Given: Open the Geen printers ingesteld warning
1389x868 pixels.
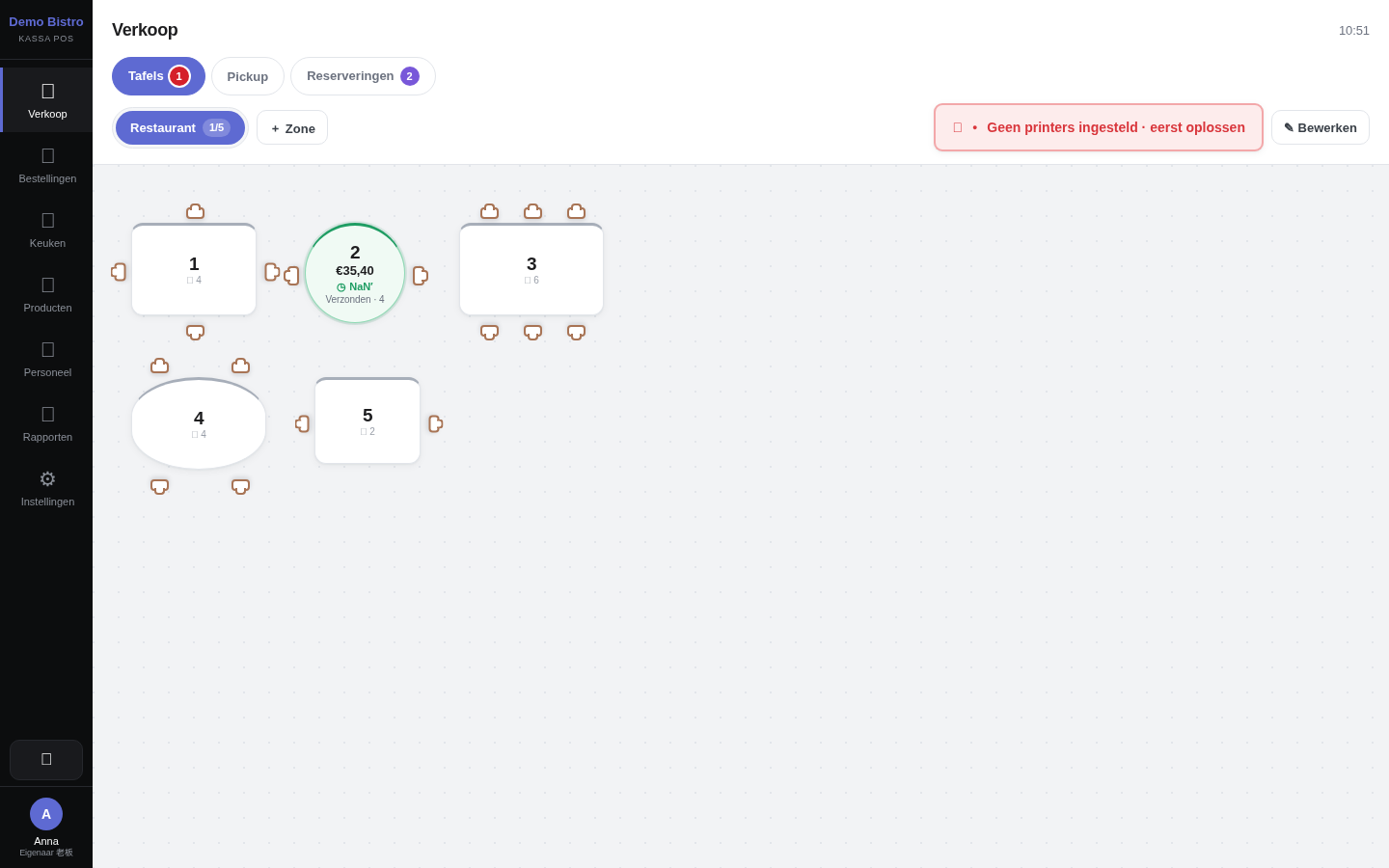Looking at the screenshot, I should click(1099, 127).
